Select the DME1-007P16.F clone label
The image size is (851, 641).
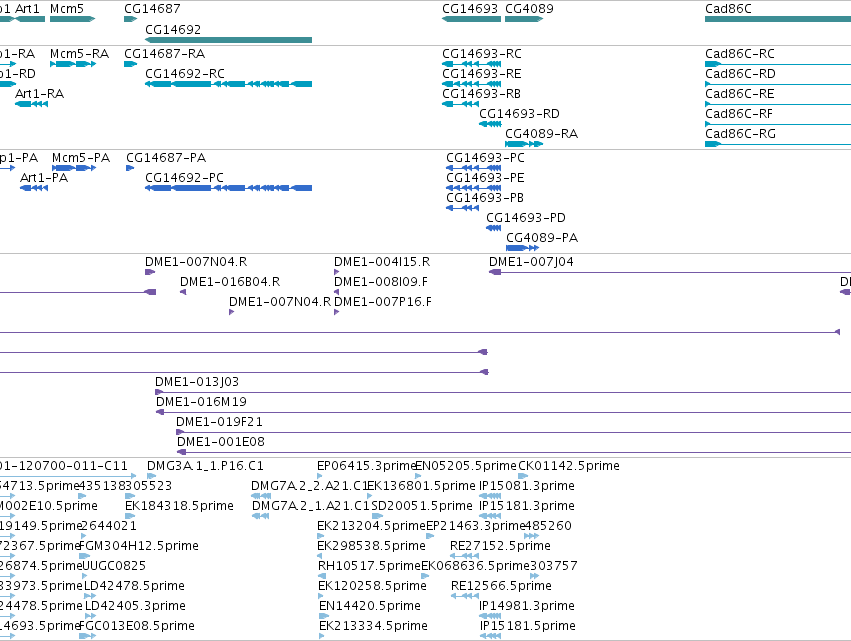383,302
